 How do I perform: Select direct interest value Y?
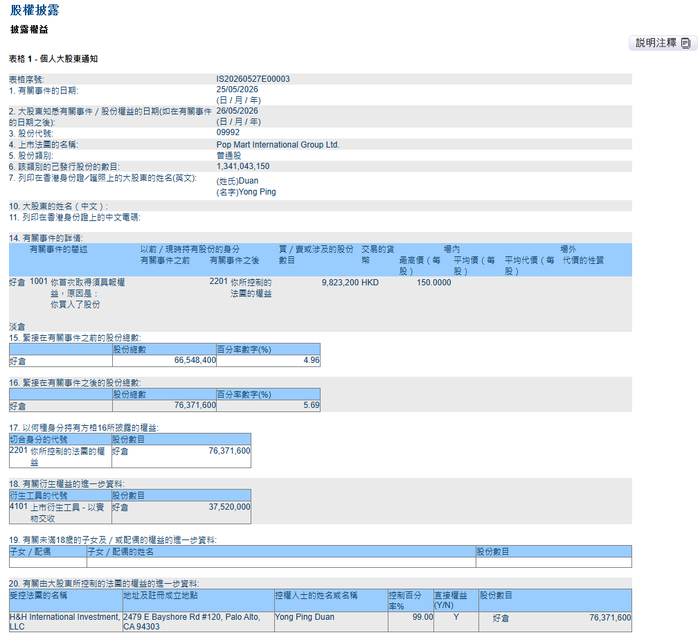[x=456, y=617]
